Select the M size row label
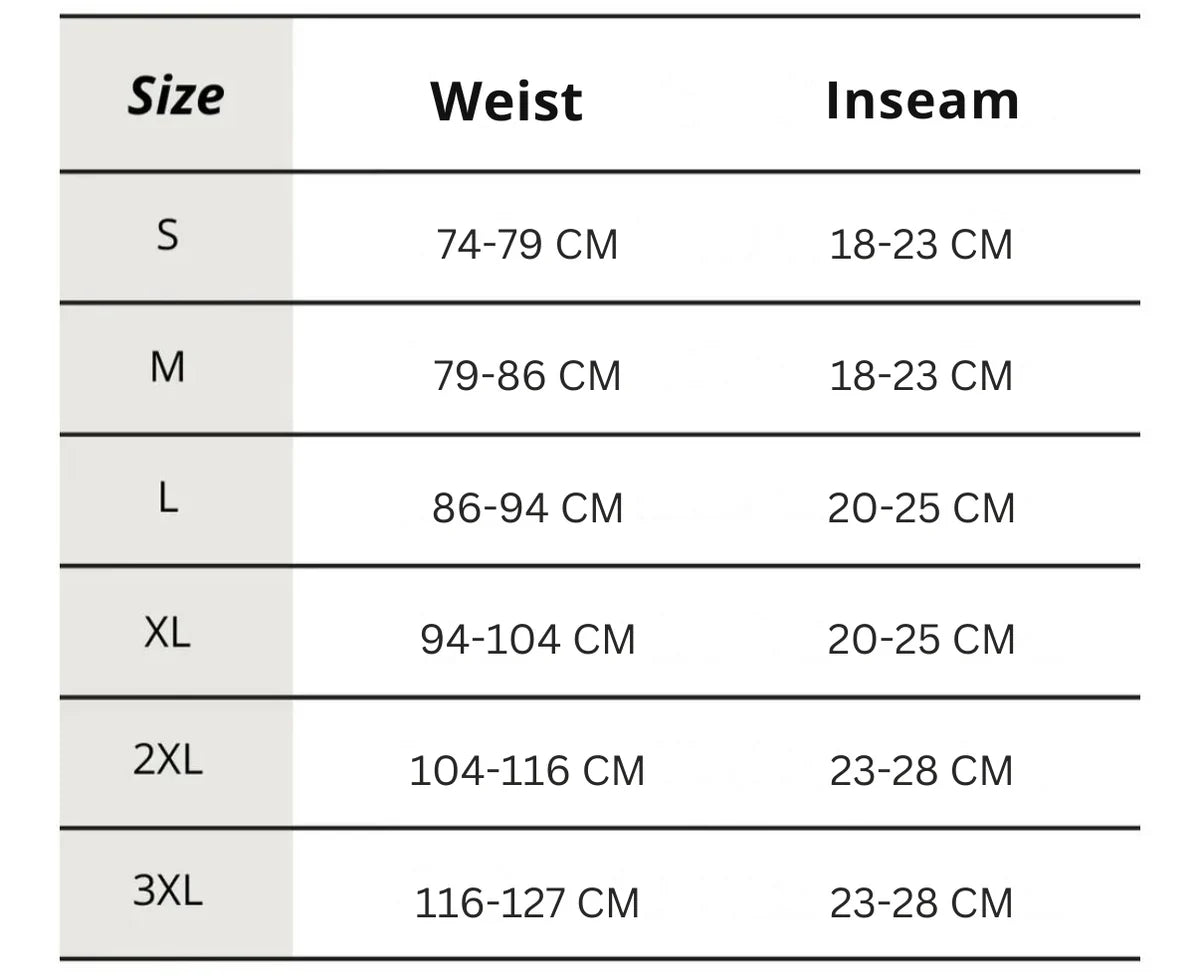This screenshot has width=1200, height=978. pos(167,368)
